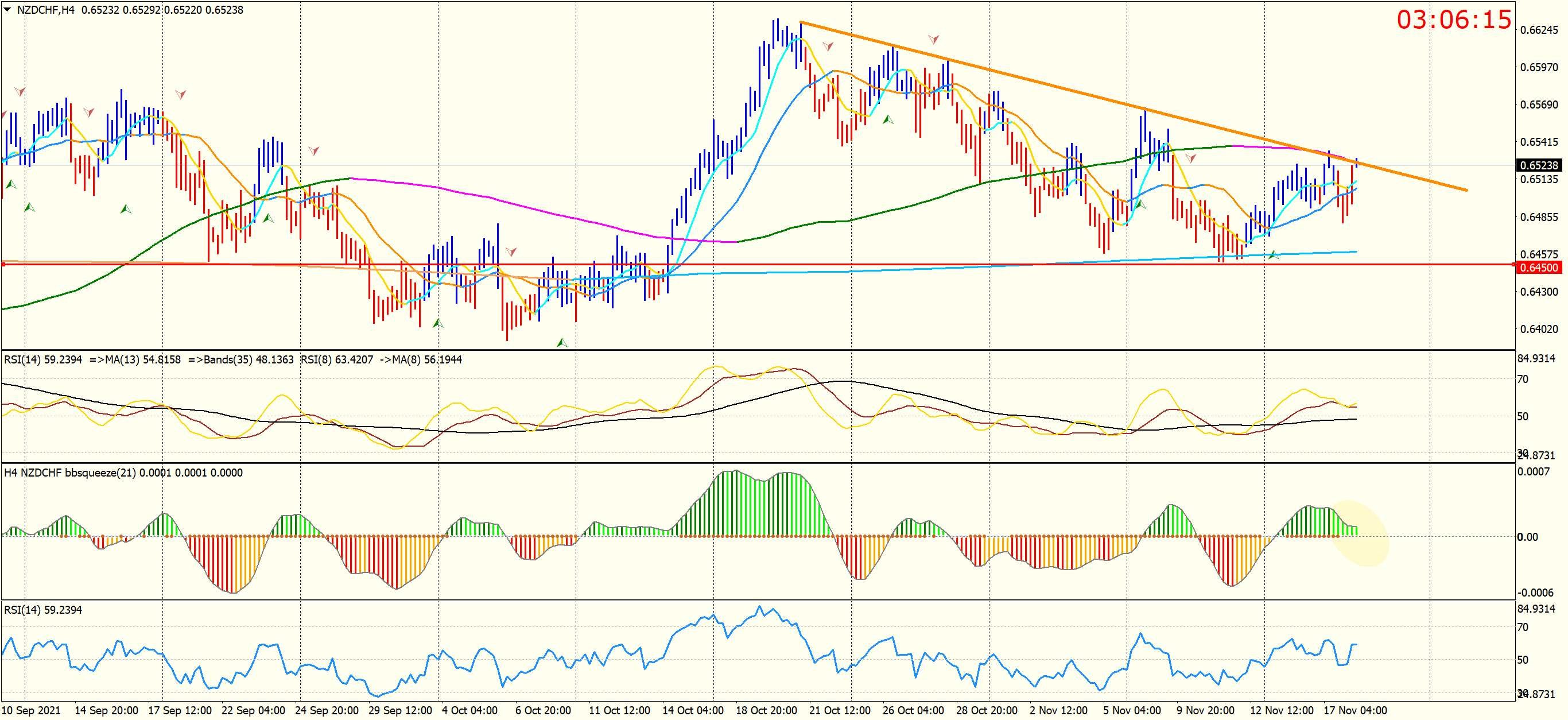Click the red arrow marker right of the 22 Sep spike

313,150
